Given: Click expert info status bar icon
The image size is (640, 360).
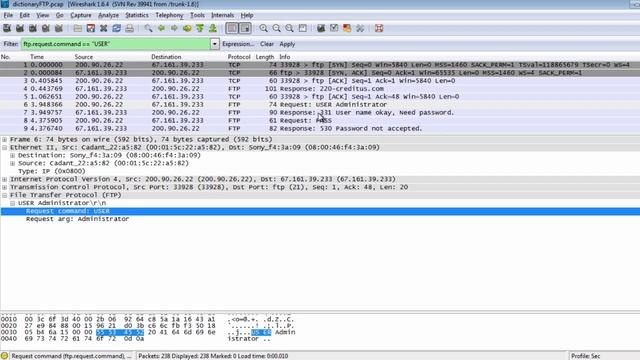Looking at the screenshot, I should [x=4, y=356].
